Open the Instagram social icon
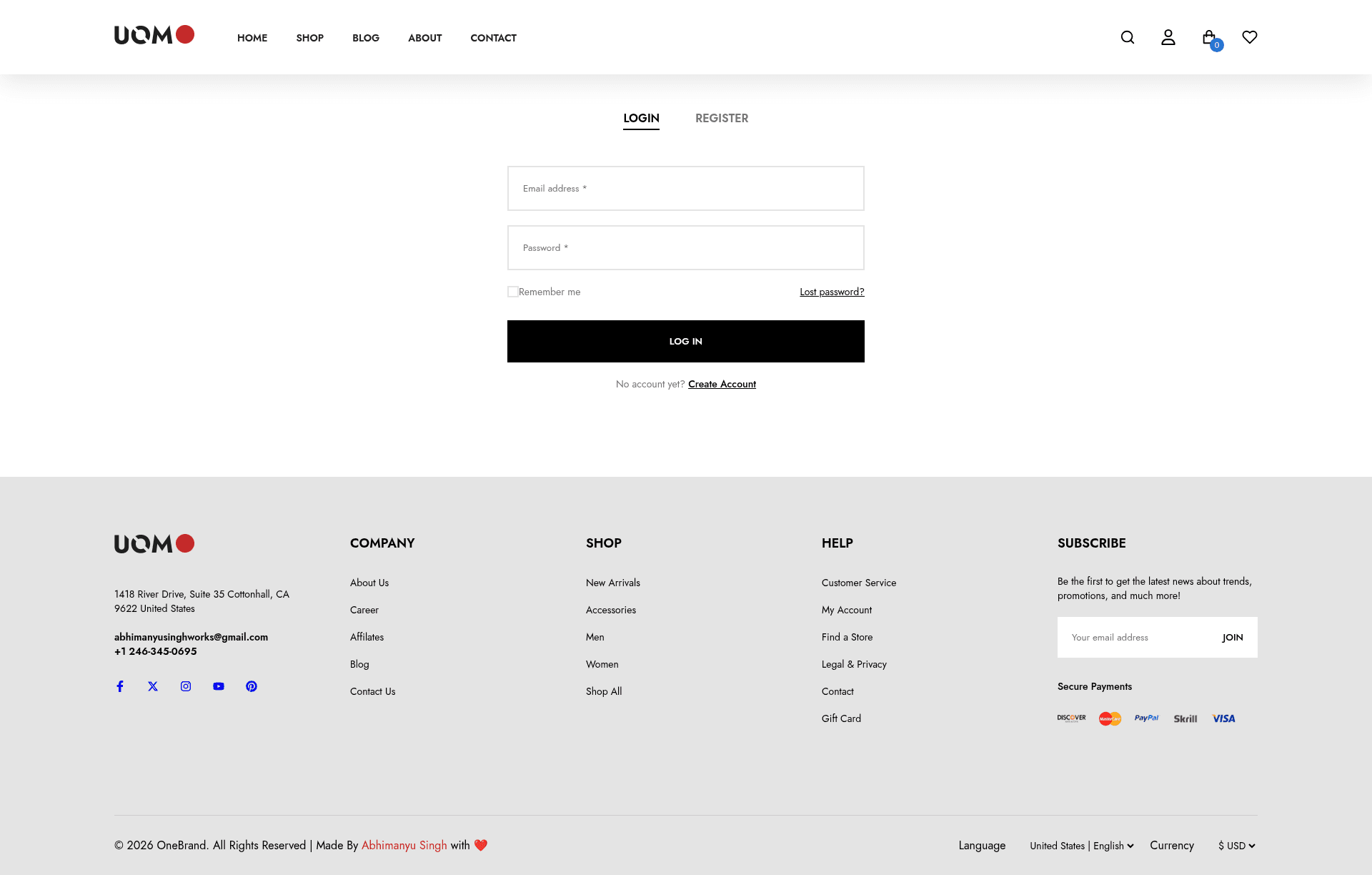The image size is (1372, 875). coord(186,686)
